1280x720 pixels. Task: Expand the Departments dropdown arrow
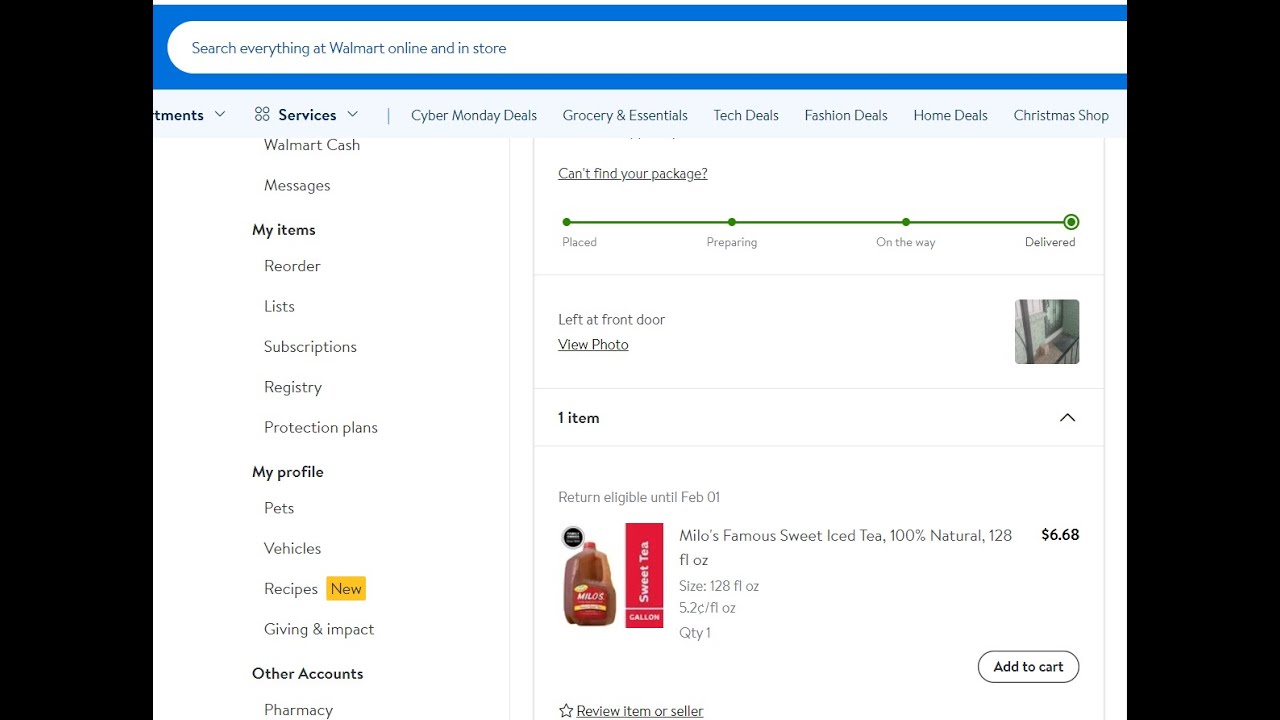point(220,115)
